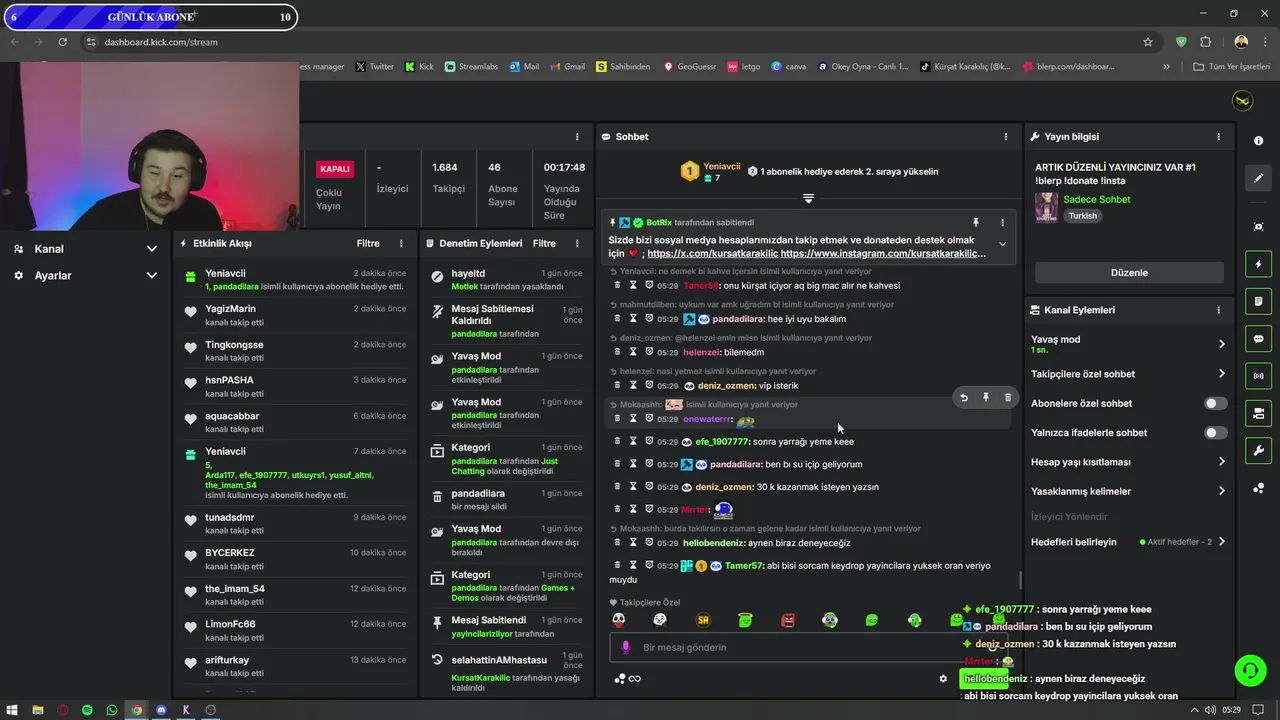Open Discord from the taskbar

(x=161, y=710)
